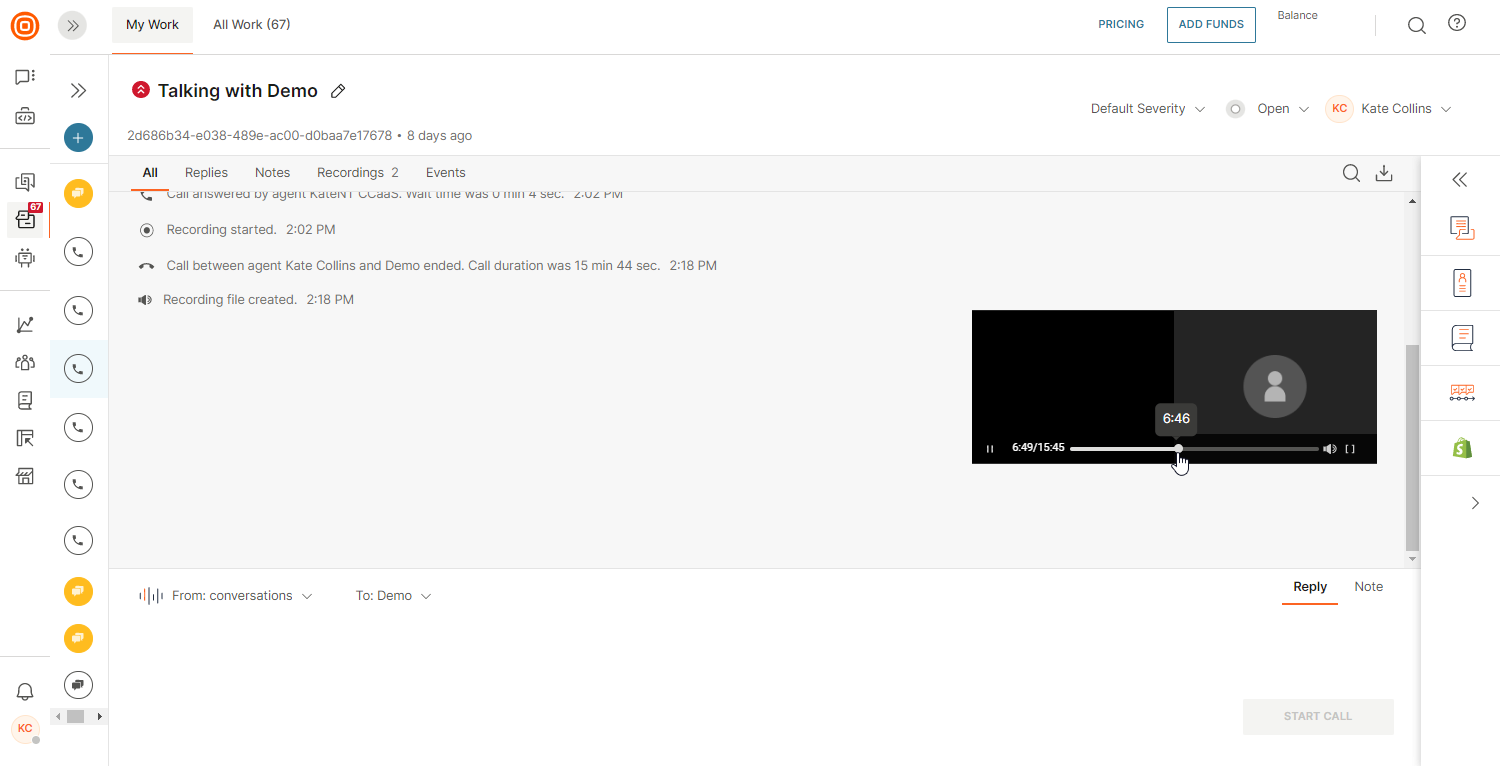Open the From: conversations dropdown

pos(242,596)
